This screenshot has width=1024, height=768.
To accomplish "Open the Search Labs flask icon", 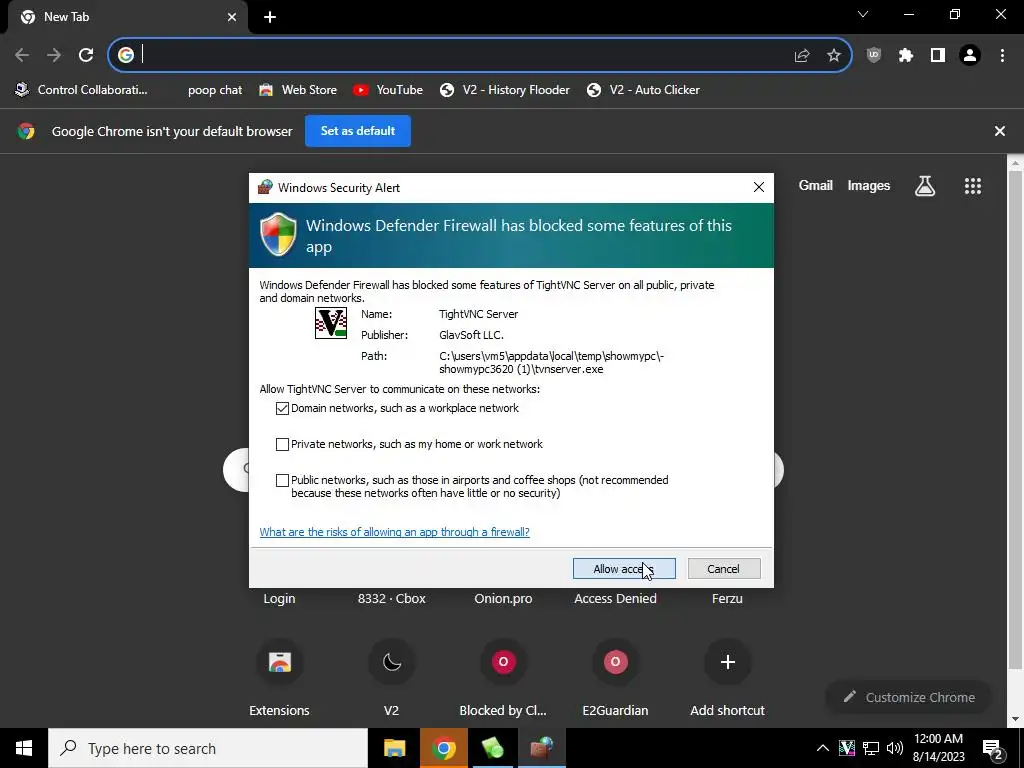I will (x=925, y=186).
